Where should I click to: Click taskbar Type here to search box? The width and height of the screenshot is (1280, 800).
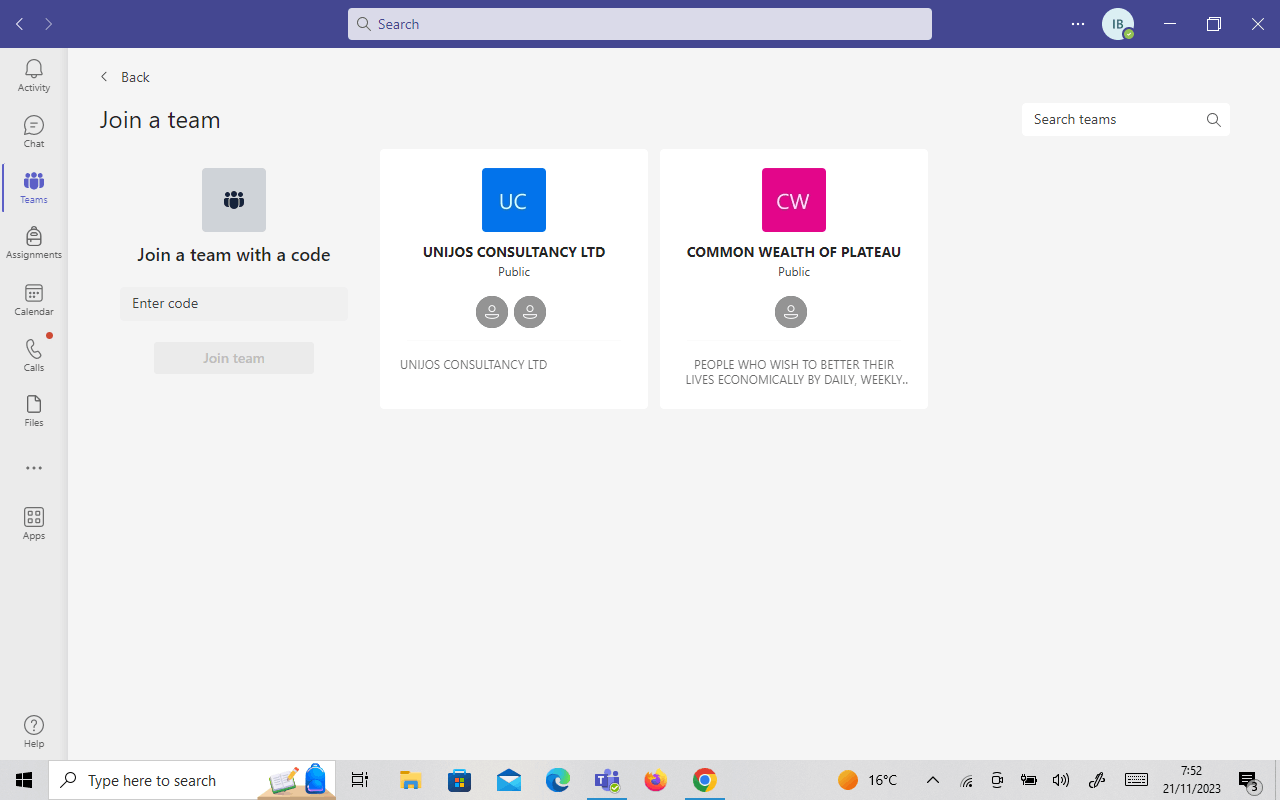(192, 780)
